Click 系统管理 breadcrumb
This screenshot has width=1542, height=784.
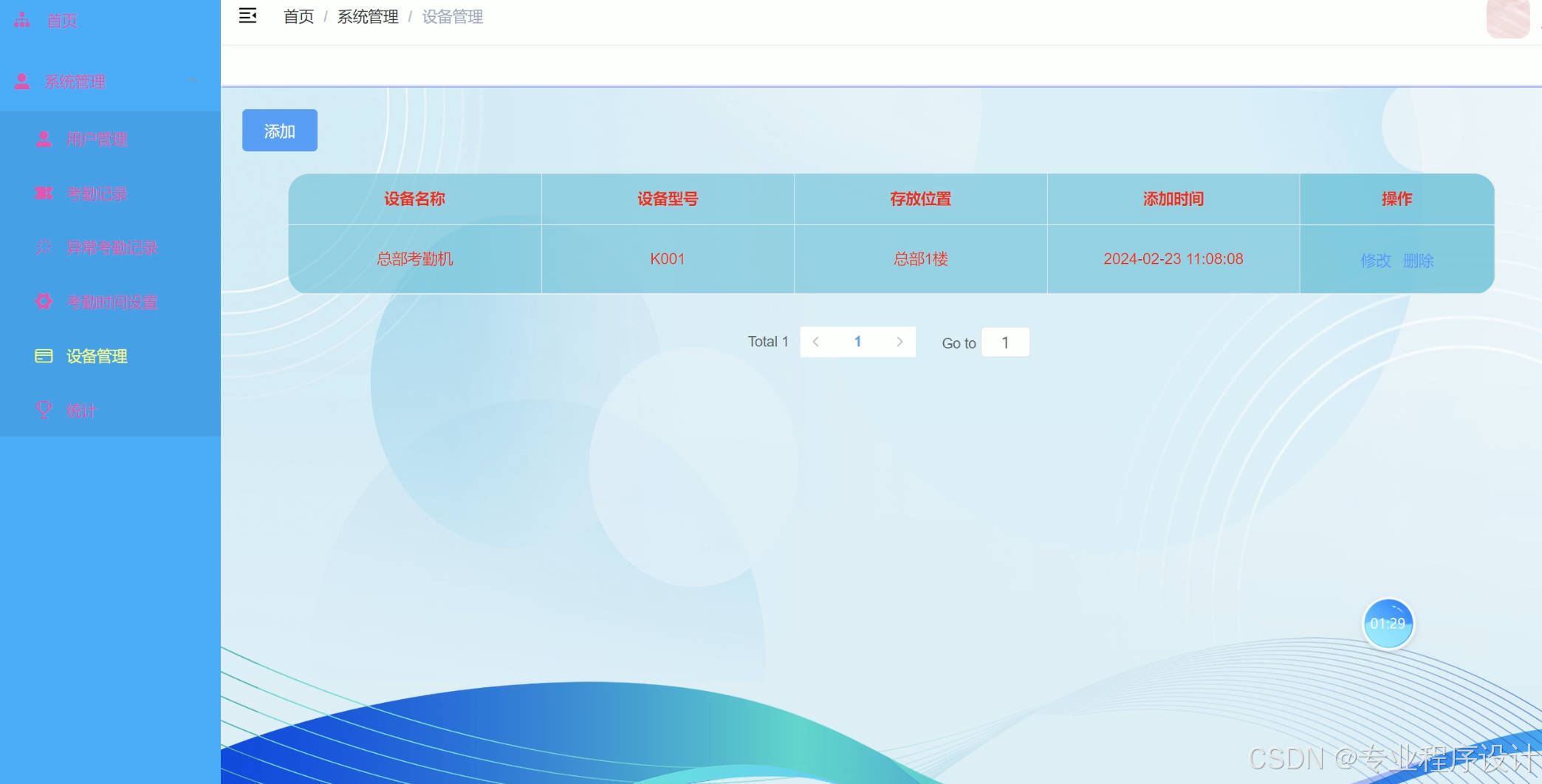(x=368, y=16)
